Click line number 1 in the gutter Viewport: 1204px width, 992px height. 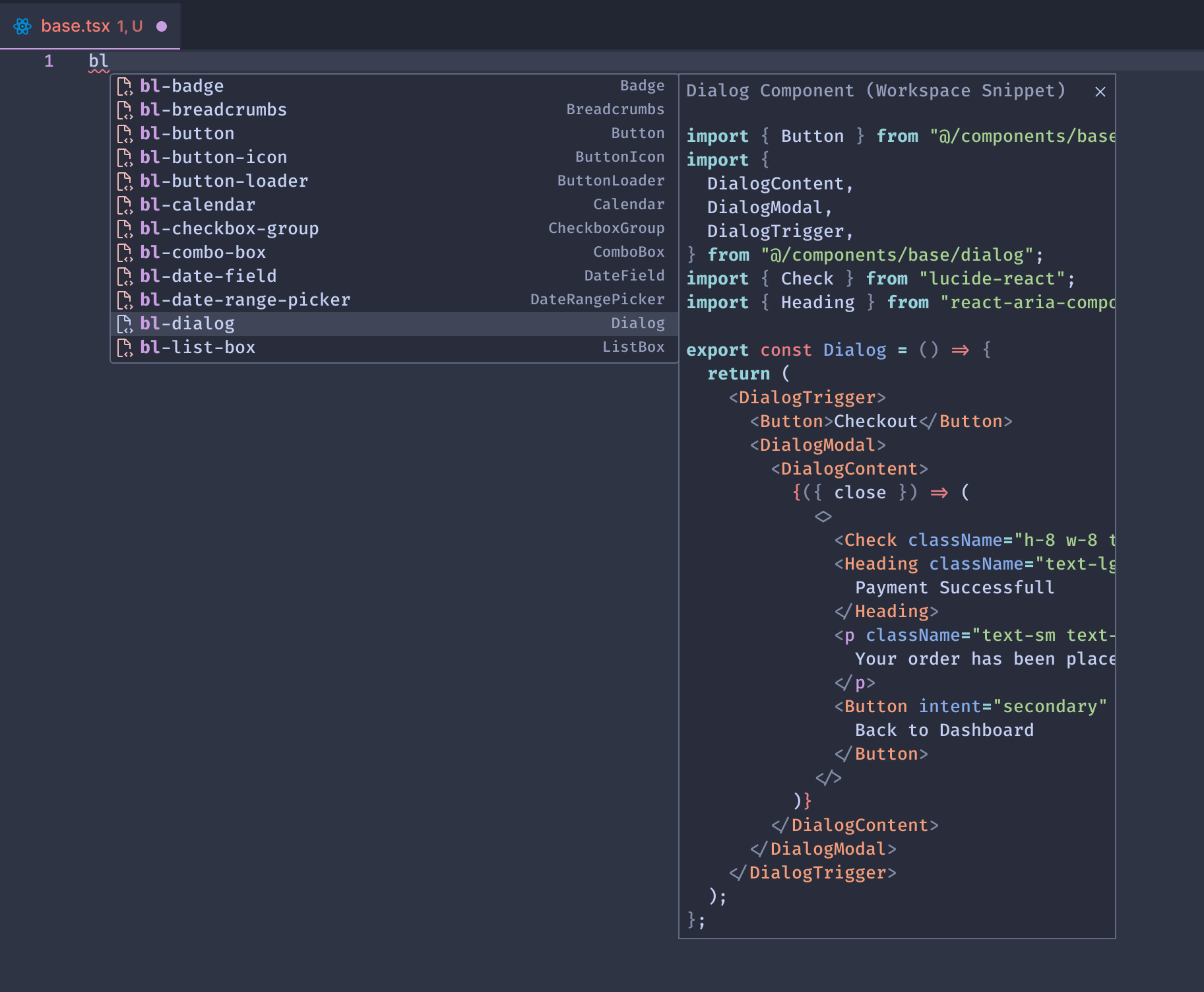(x=49, y=61)
